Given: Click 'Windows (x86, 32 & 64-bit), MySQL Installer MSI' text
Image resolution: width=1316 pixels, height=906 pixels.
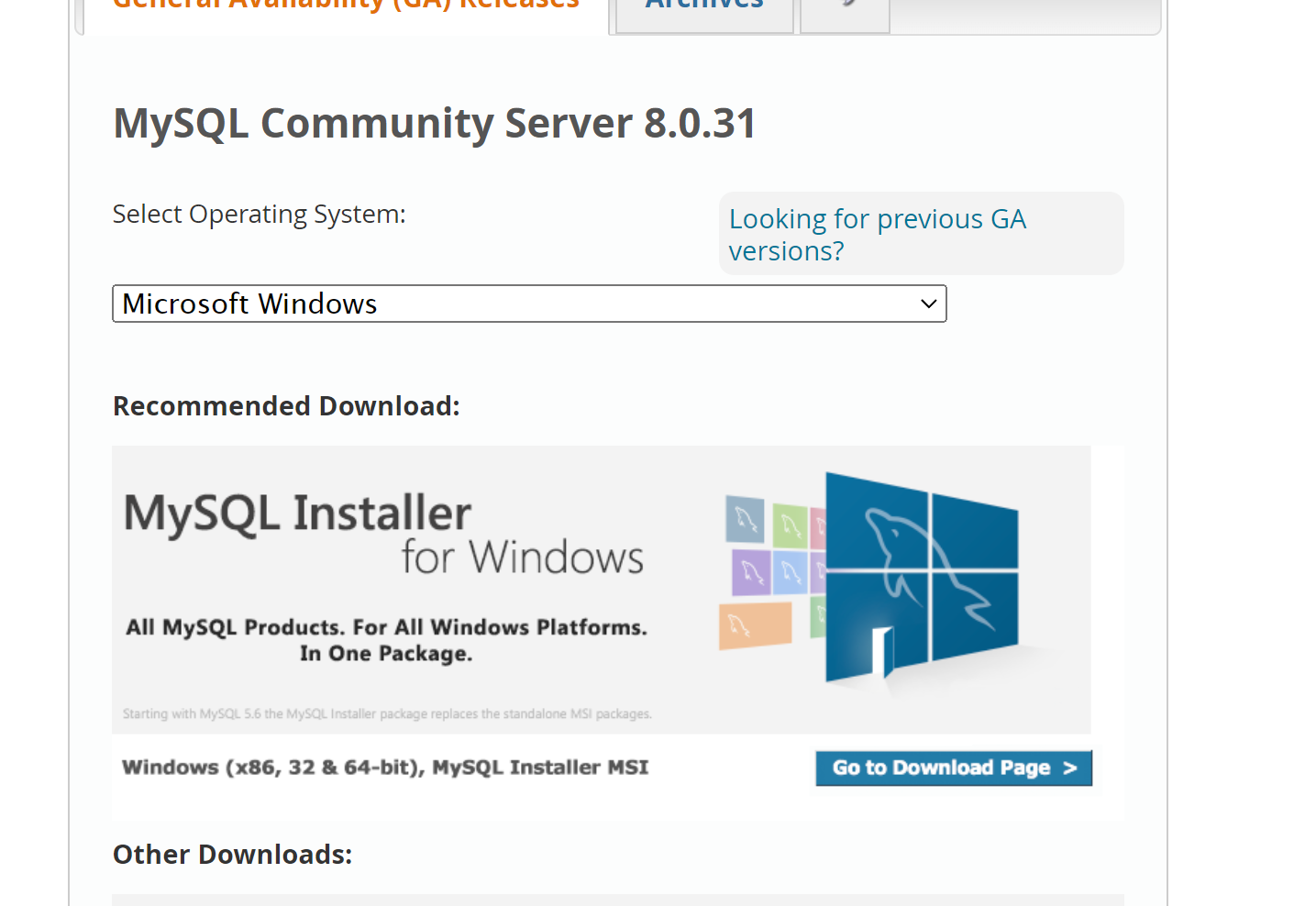Looking at the screenshot, I should (385, 768).
